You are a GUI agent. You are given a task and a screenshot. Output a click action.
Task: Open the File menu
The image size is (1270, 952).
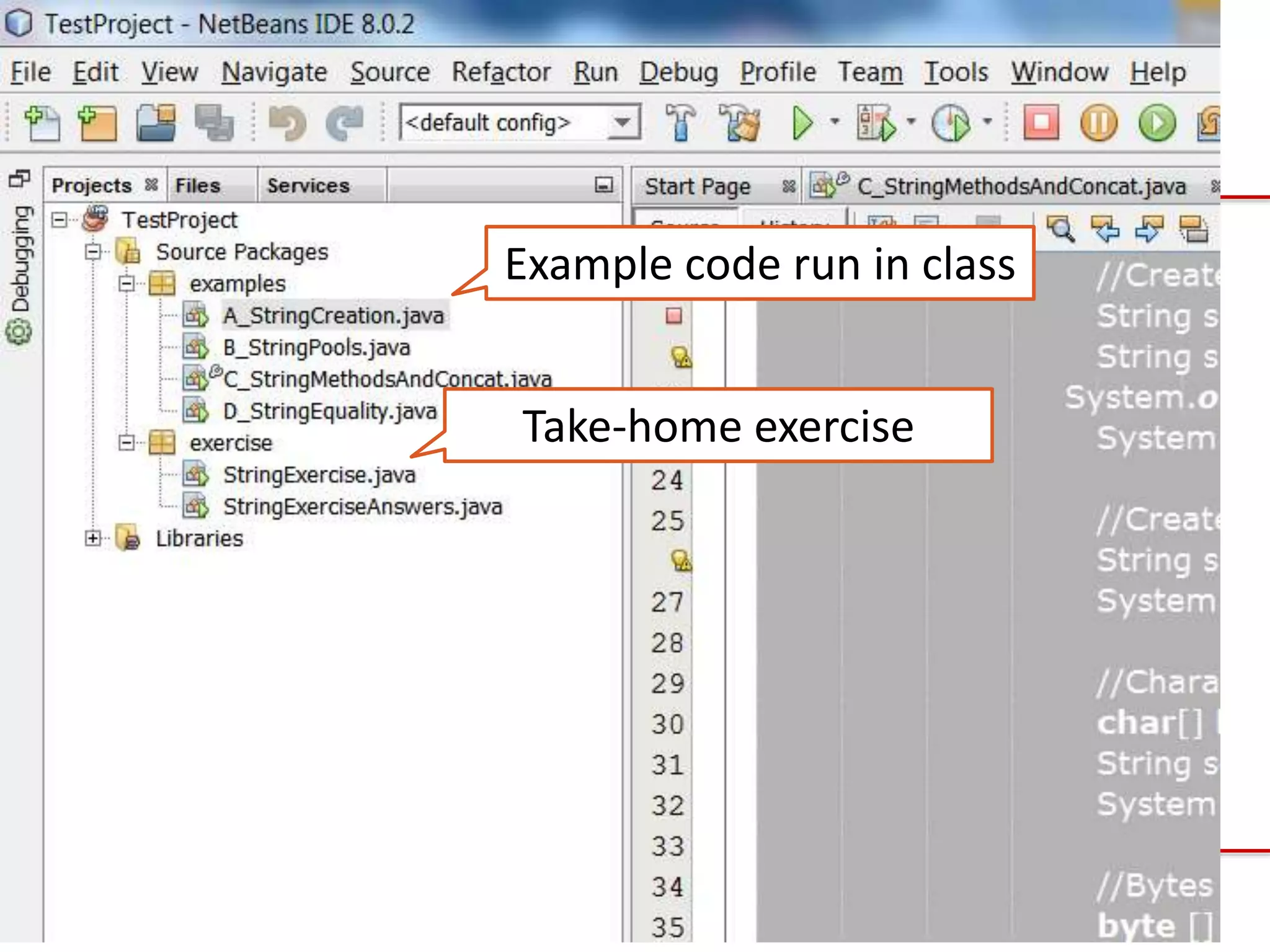click(30, 72)
